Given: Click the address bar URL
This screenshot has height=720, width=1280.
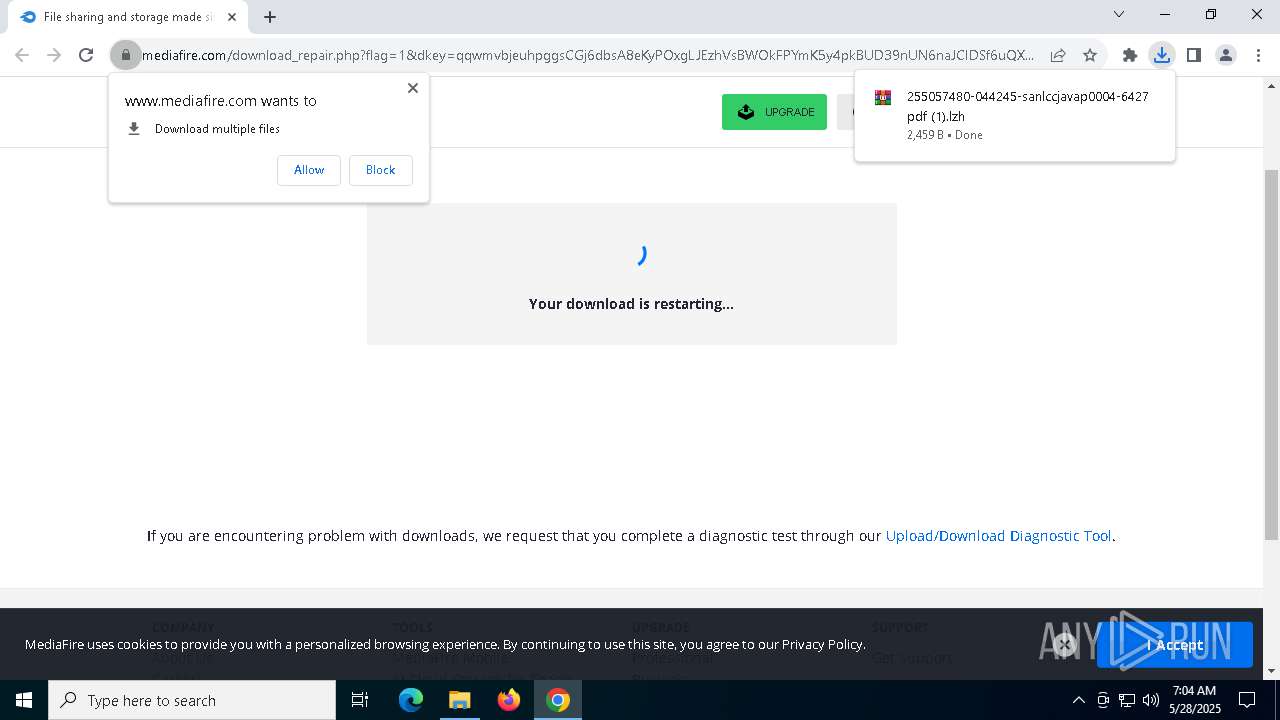Looking at the screenshot, I should (588, 55).
